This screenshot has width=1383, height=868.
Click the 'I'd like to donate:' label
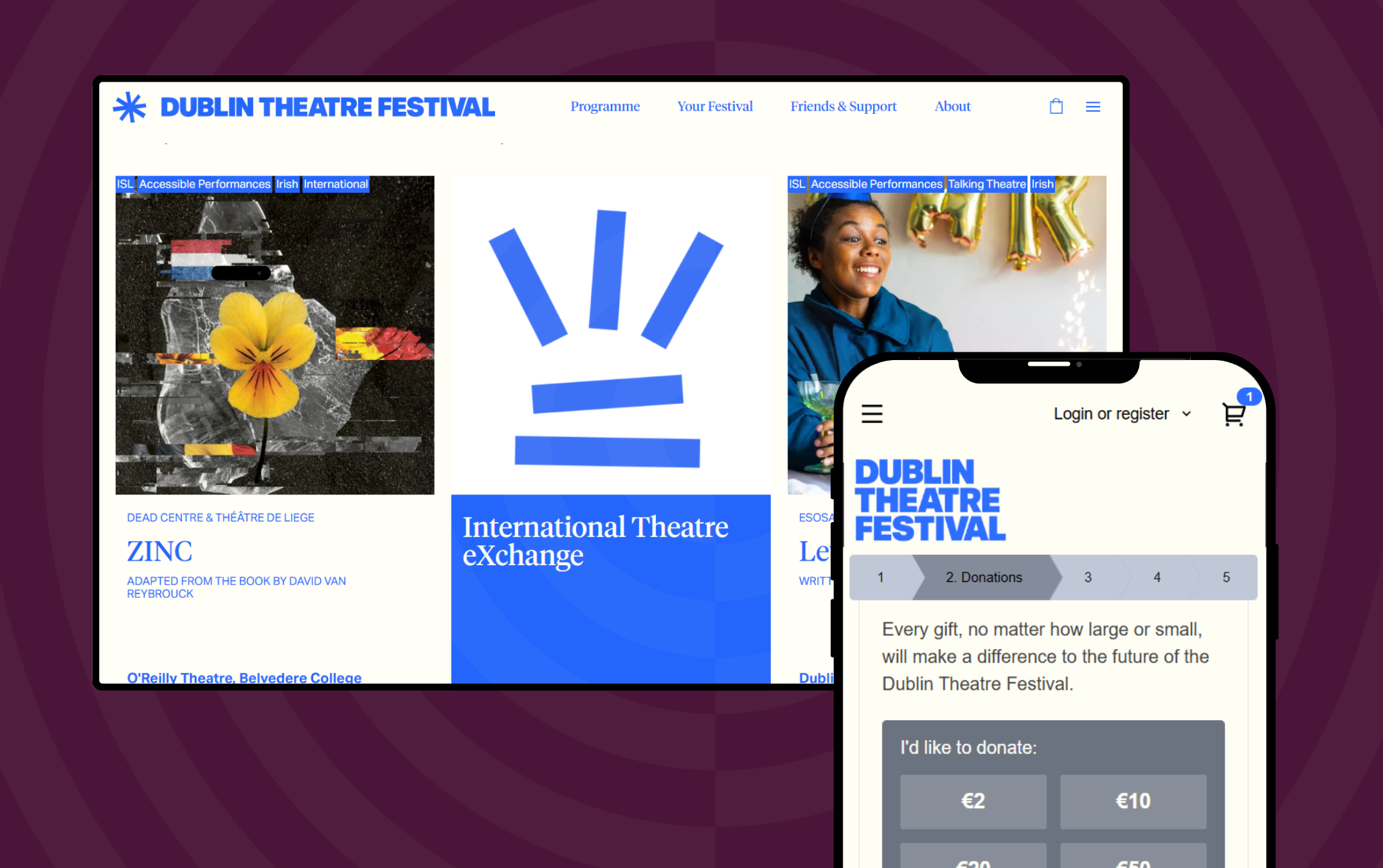point(968,747)
